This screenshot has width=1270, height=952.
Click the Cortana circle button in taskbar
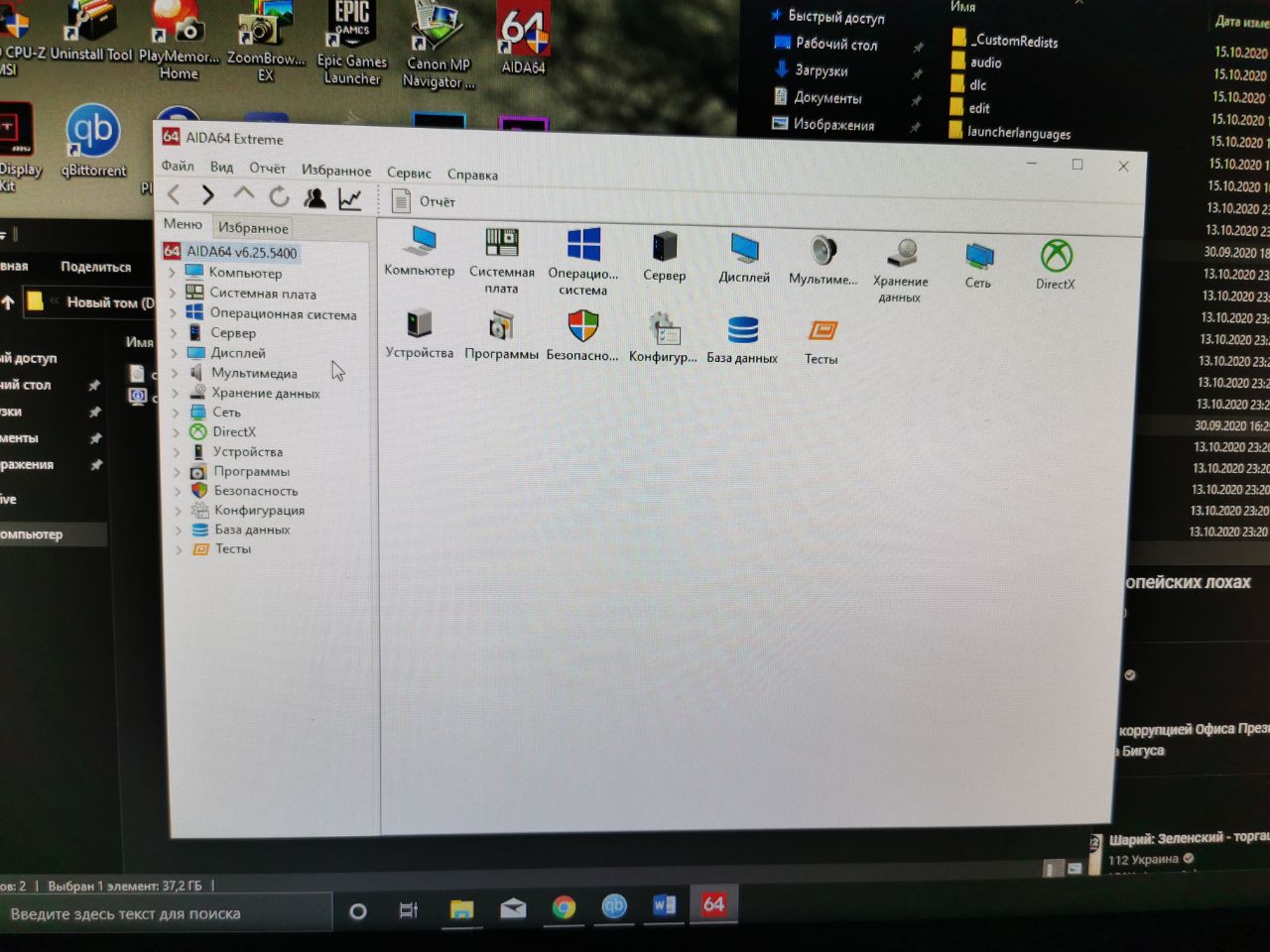tap(358, 910)
